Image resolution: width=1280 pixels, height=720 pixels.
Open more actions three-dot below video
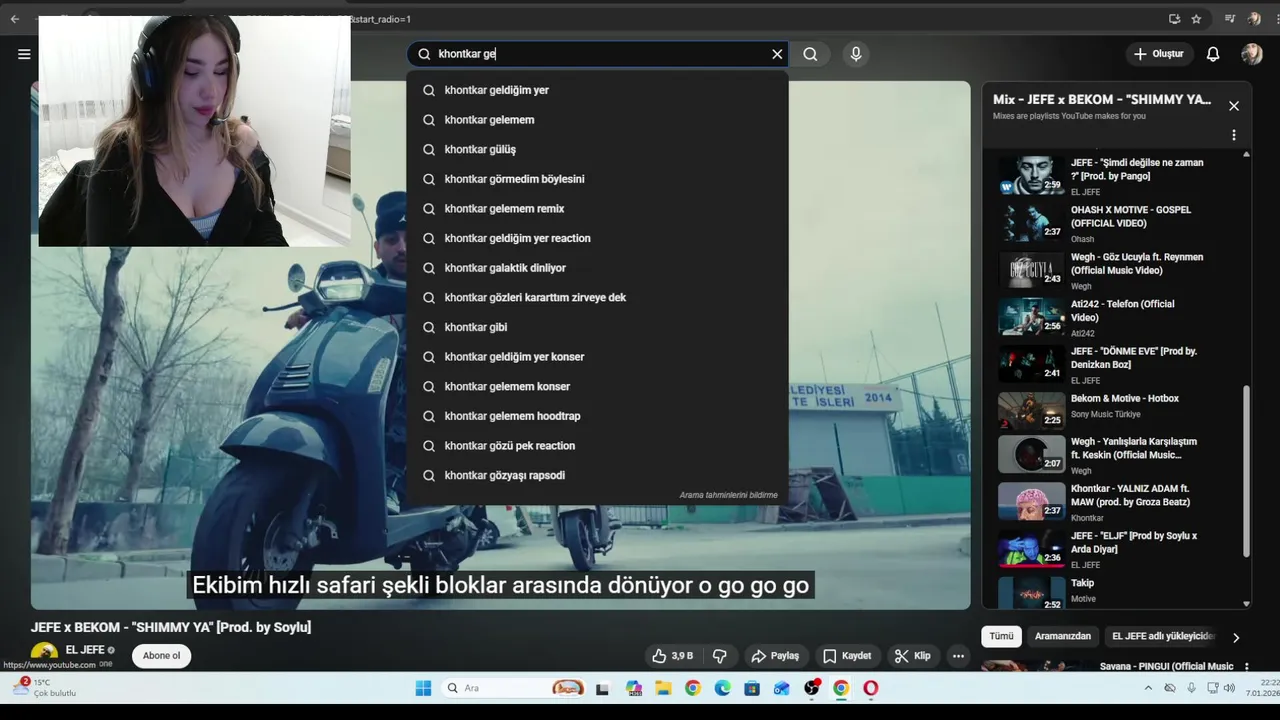click(x=958, y=656)
